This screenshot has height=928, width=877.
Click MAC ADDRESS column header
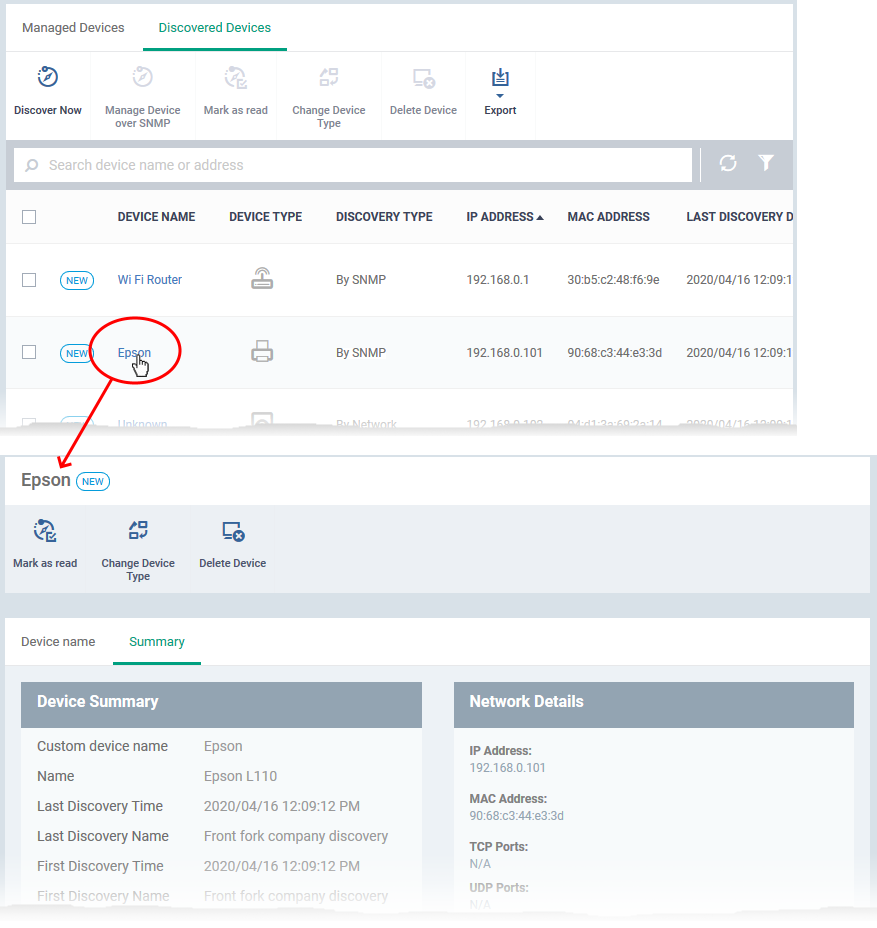[608, 217]
